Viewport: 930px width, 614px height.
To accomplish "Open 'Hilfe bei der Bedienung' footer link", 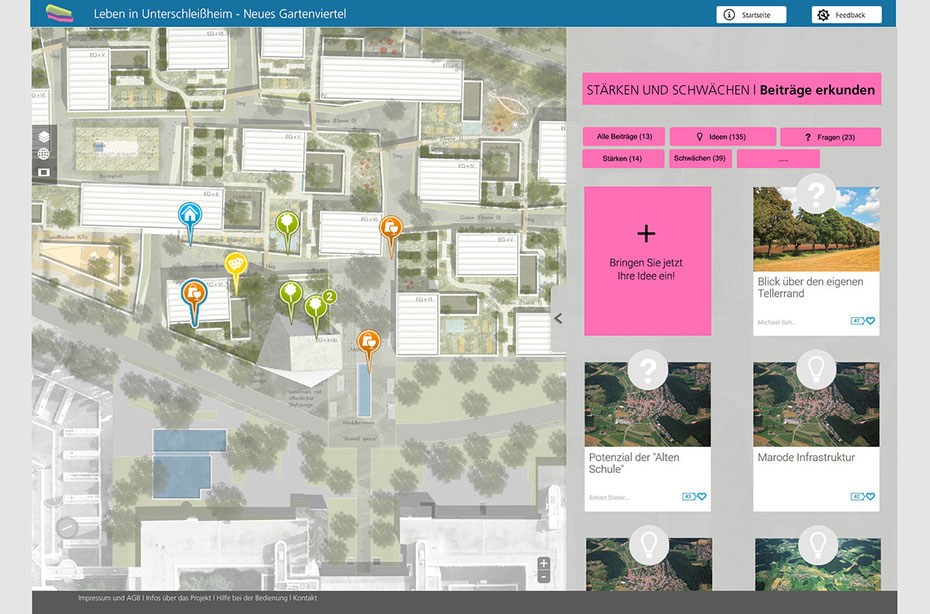I will coord(252,598).
